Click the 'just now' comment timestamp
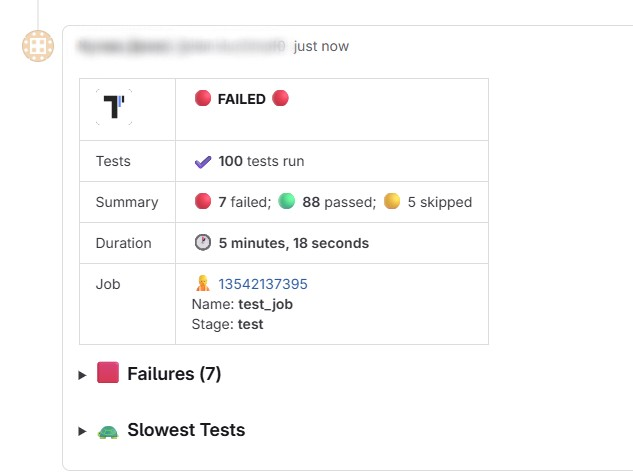 point(321,46)
